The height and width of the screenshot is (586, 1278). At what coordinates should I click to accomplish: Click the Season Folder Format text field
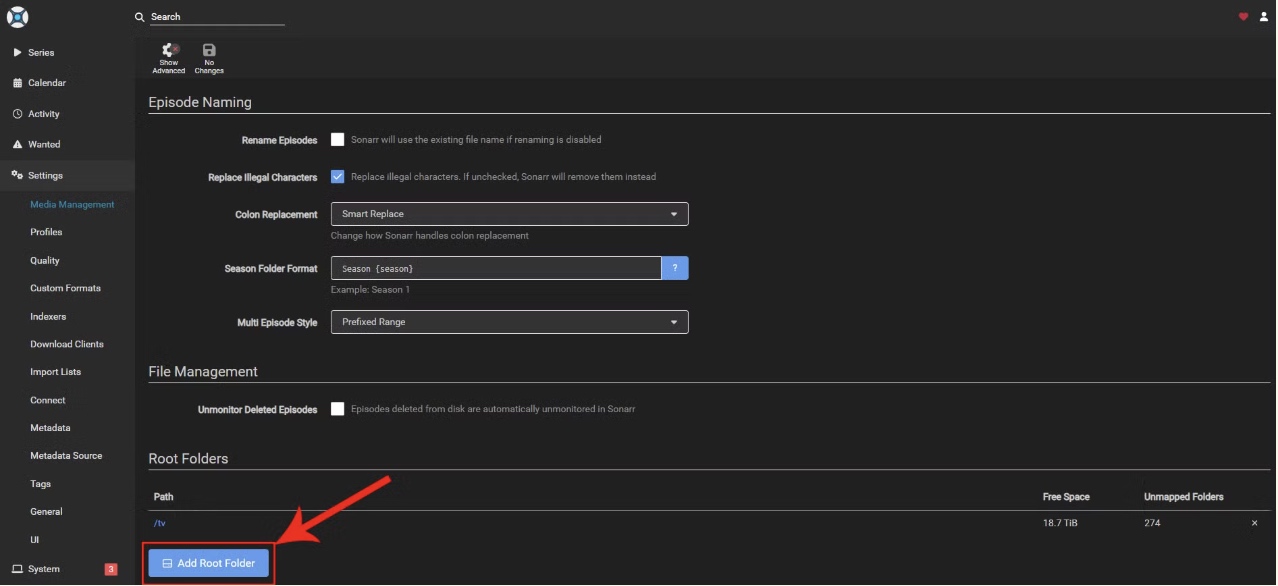496,268
